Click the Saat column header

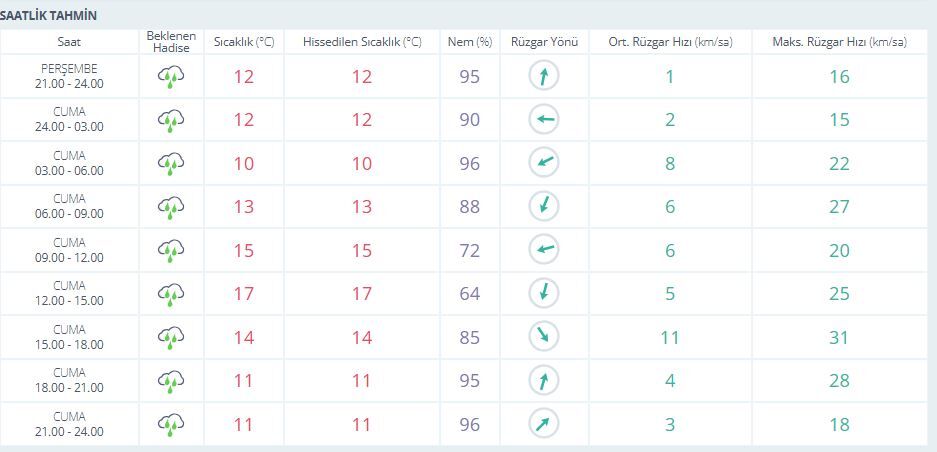[69, 42]
